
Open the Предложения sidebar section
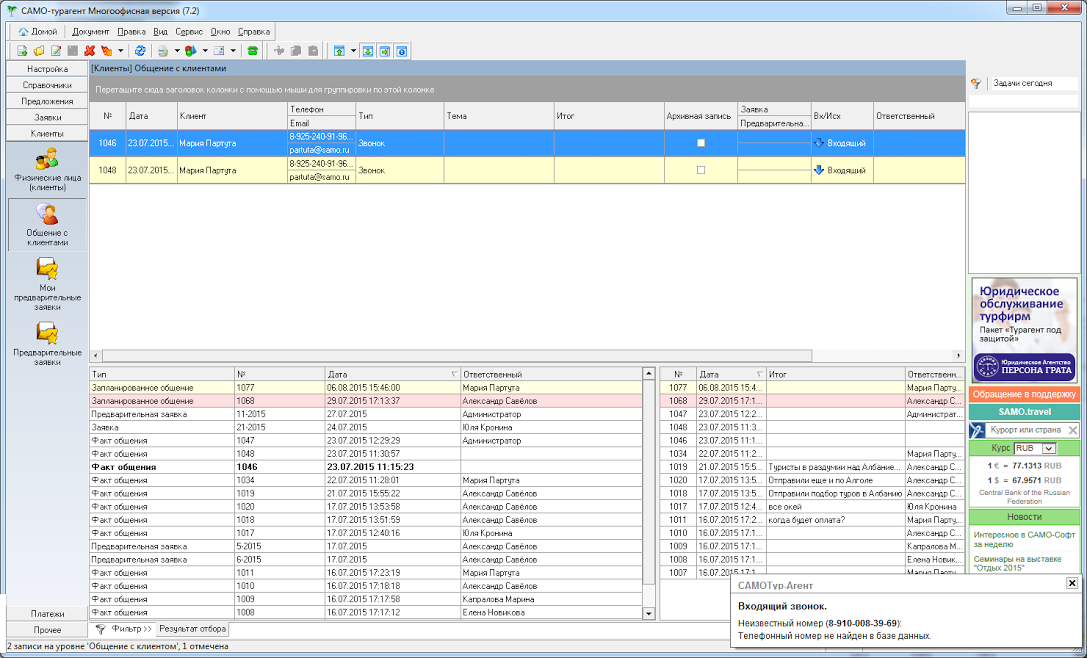point(47,101)
